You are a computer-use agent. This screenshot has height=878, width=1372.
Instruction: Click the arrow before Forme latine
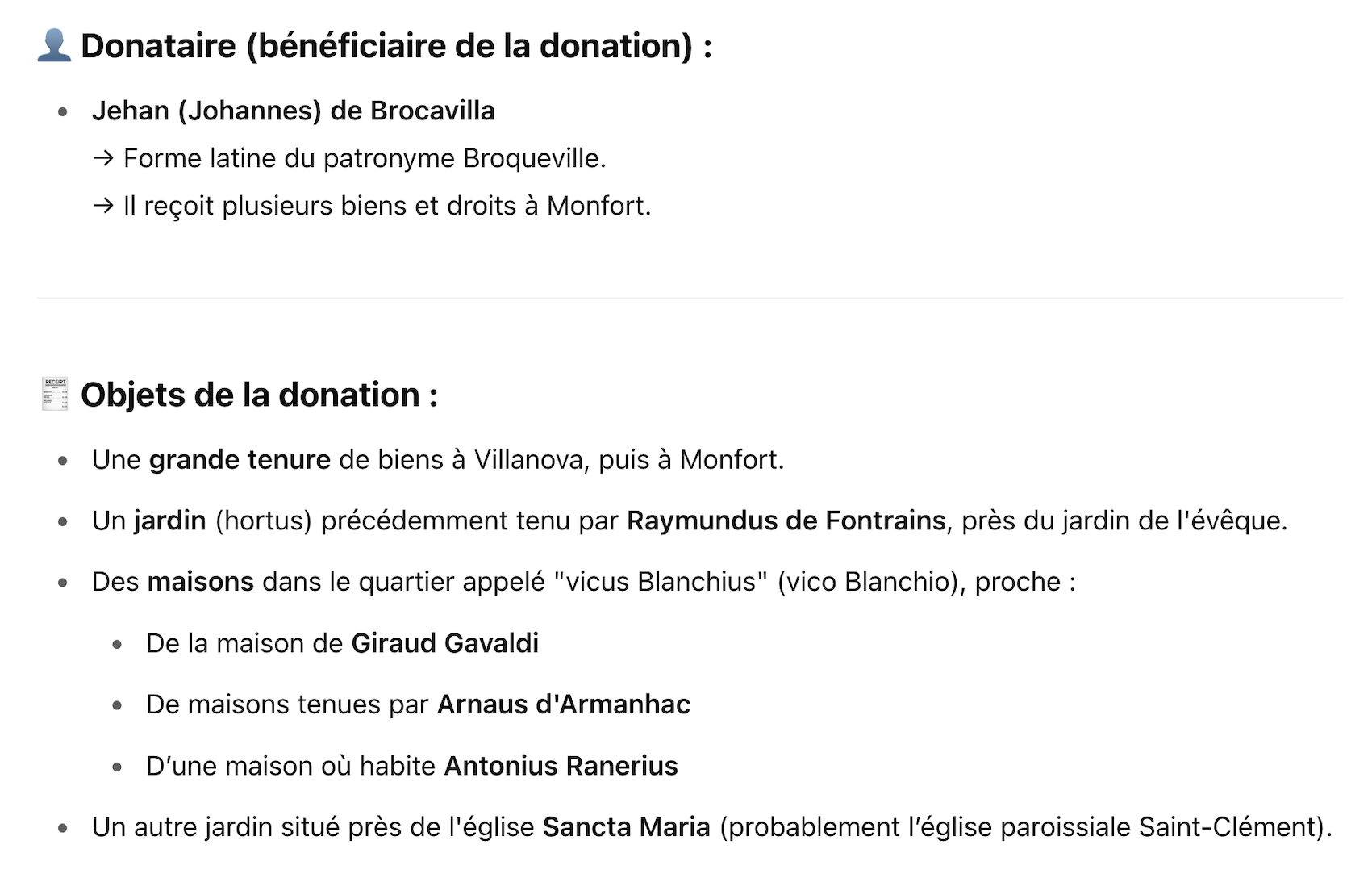tap(103, 158)
